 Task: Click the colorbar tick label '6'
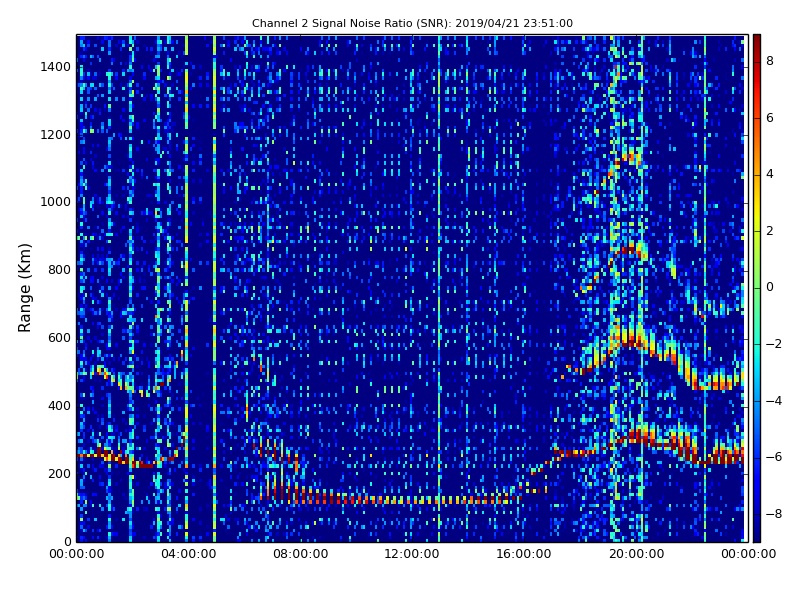point(770,118)
